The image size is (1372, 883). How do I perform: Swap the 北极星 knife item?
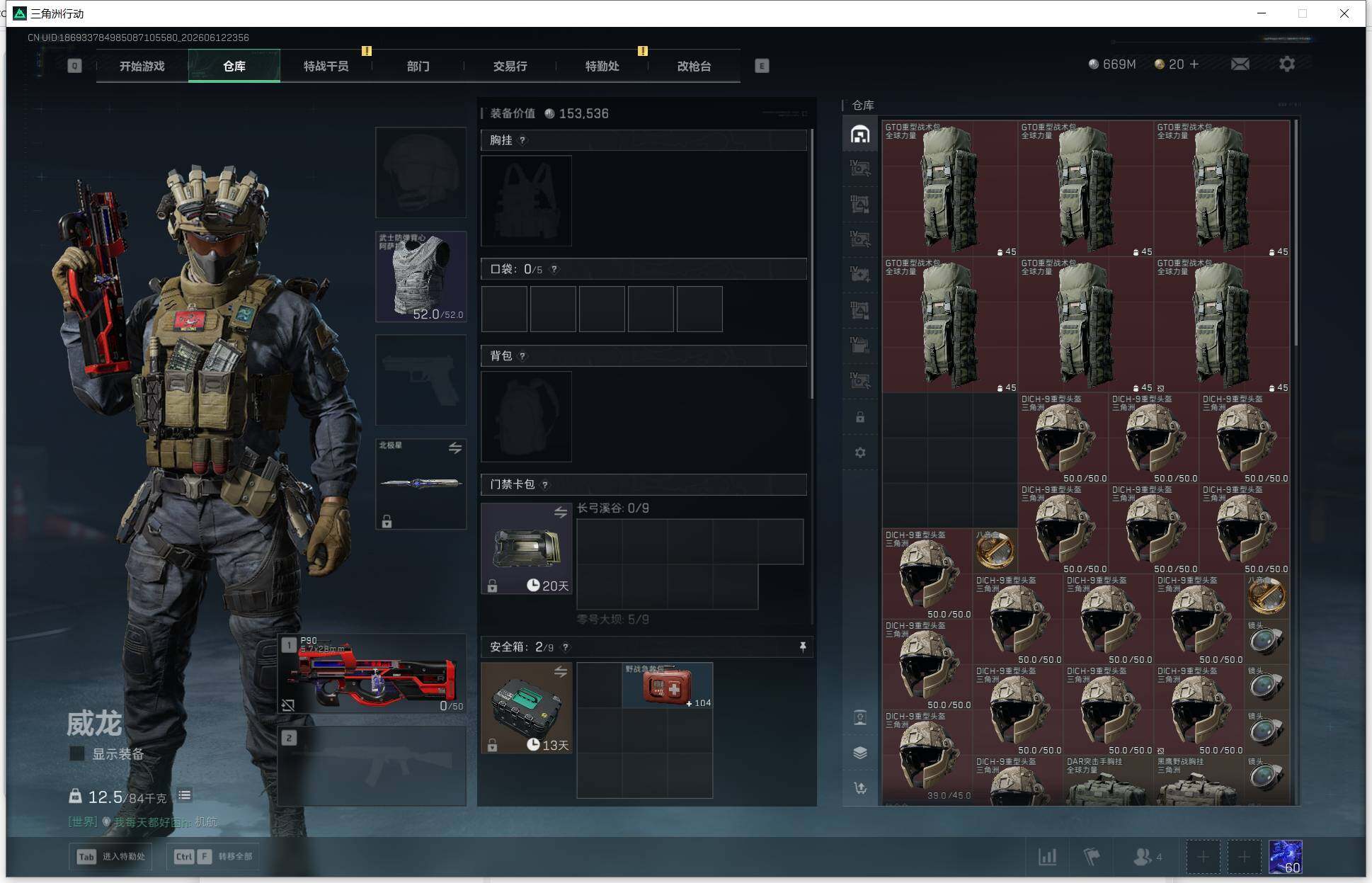(455, 448)
